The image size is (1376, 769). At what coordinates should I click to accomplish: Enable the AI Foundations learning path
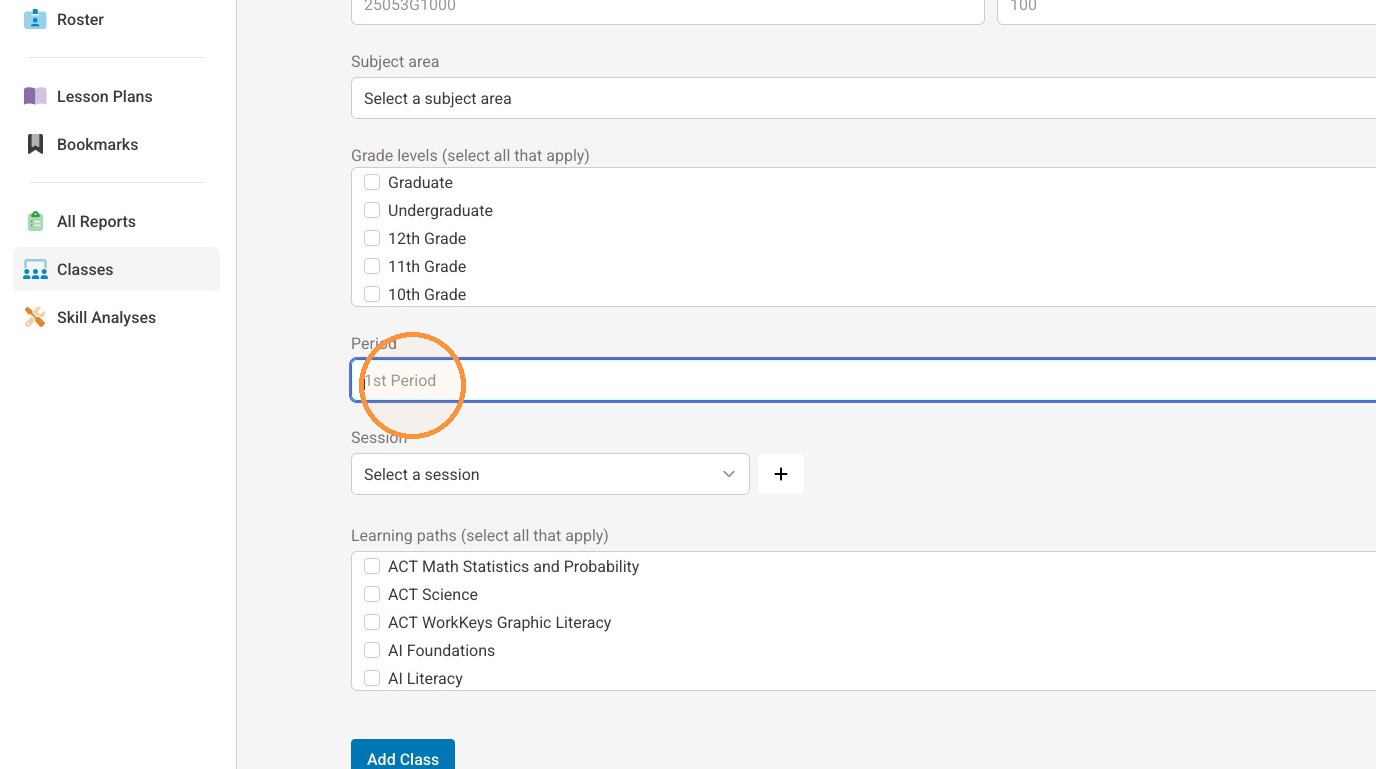click(372, 650)
